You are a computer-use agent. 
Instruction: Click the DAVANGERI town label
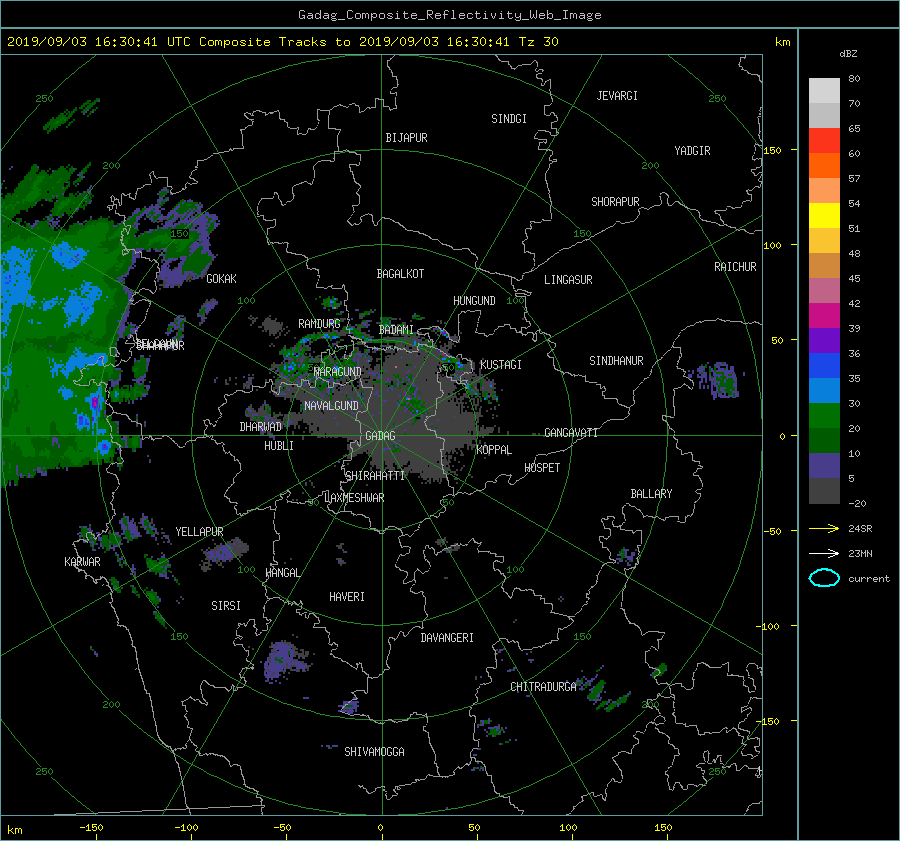[447, 638]
